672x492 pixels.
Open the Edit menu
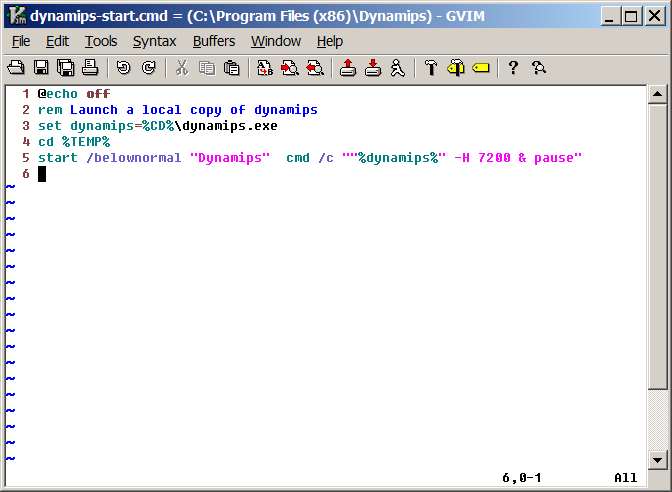click(57, 41)
